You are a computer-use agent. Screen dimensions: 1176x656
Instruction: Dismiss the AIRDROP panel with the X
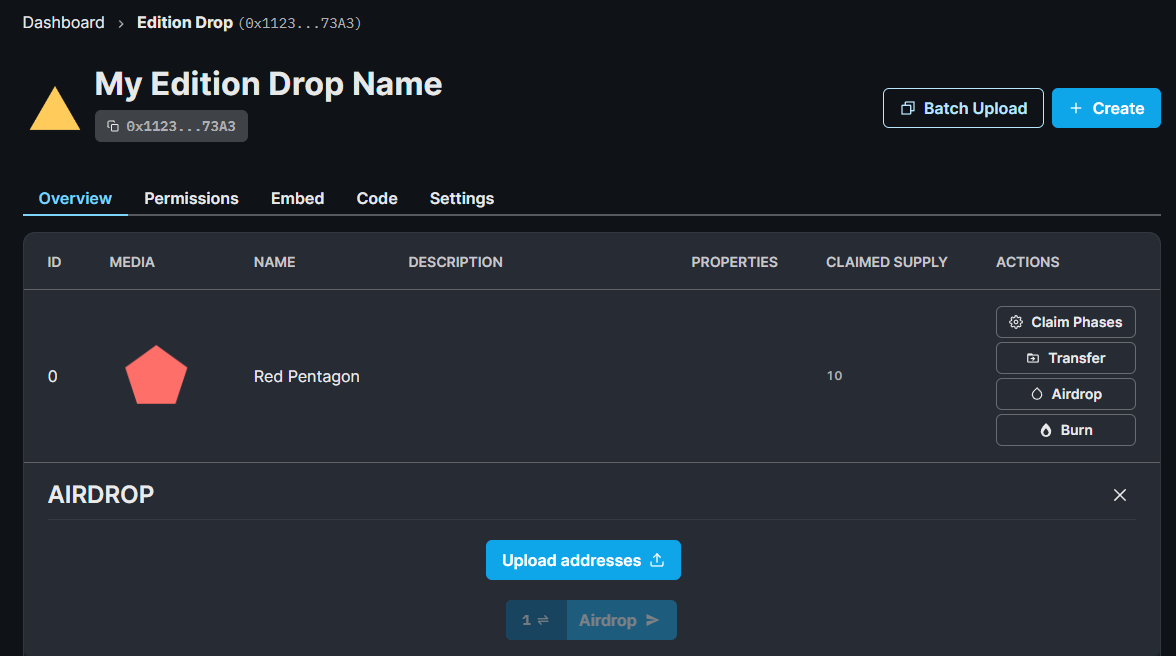1120,494
